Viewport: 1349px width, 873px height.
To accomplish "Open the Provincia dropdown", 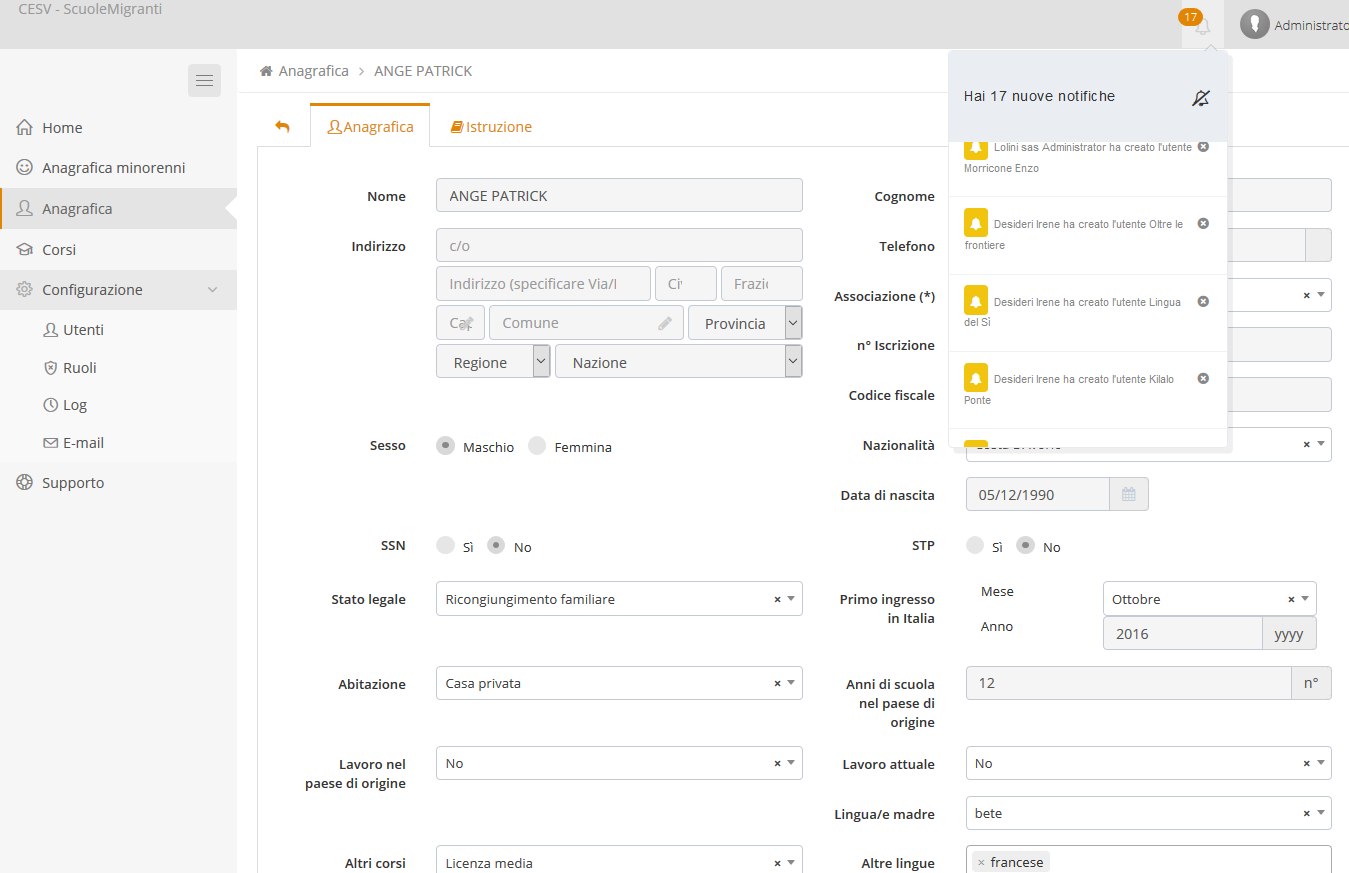I will (x=745, y=323).
